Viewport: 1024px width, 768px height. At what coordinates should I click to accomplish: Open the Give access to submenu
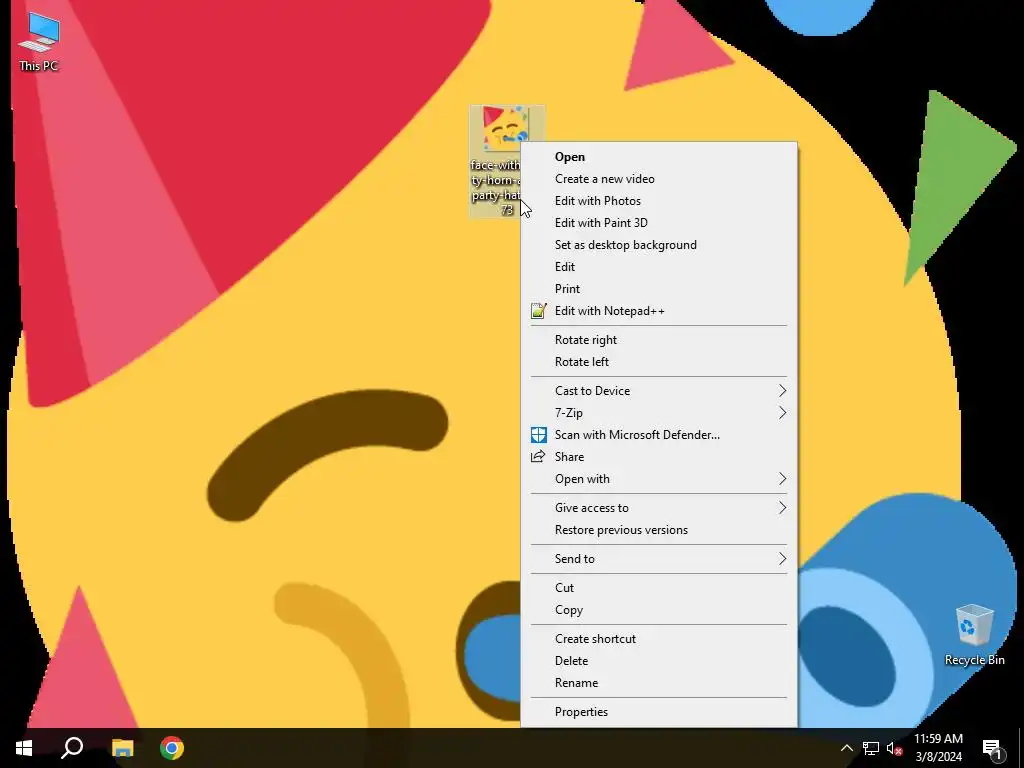point(659,508)
